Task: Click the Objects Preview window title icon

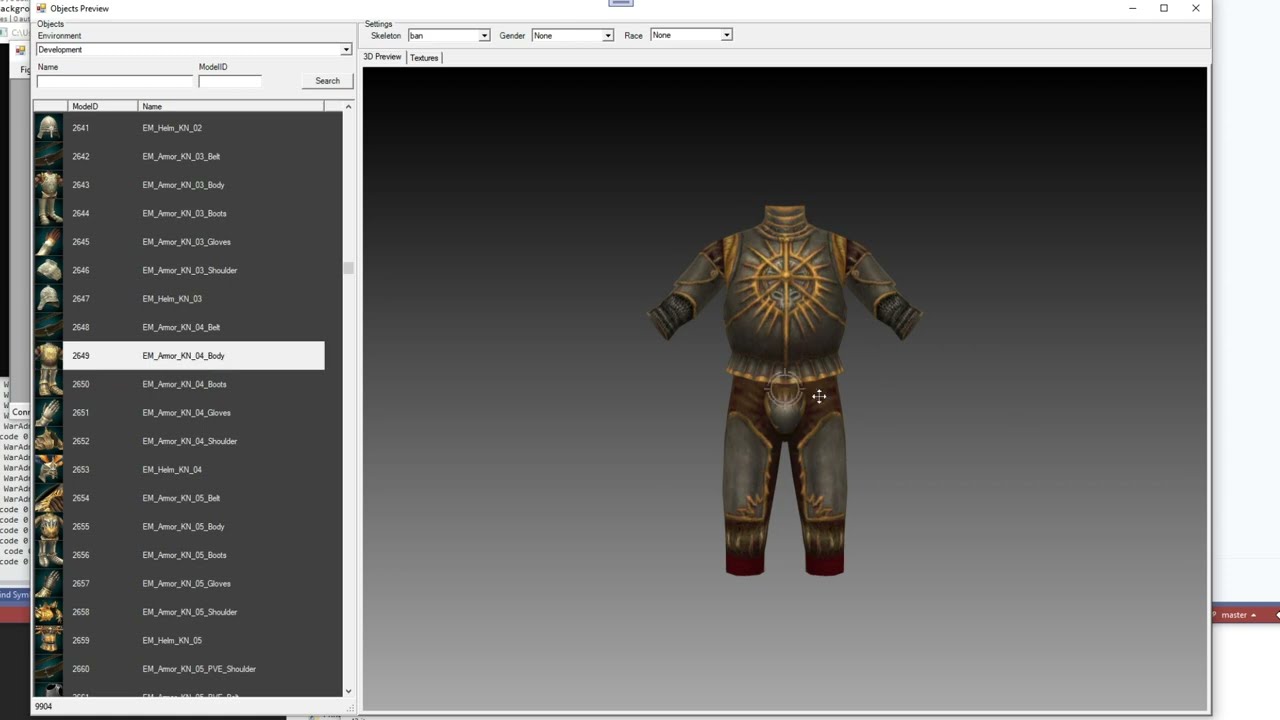Action: (x=41, y=8)
